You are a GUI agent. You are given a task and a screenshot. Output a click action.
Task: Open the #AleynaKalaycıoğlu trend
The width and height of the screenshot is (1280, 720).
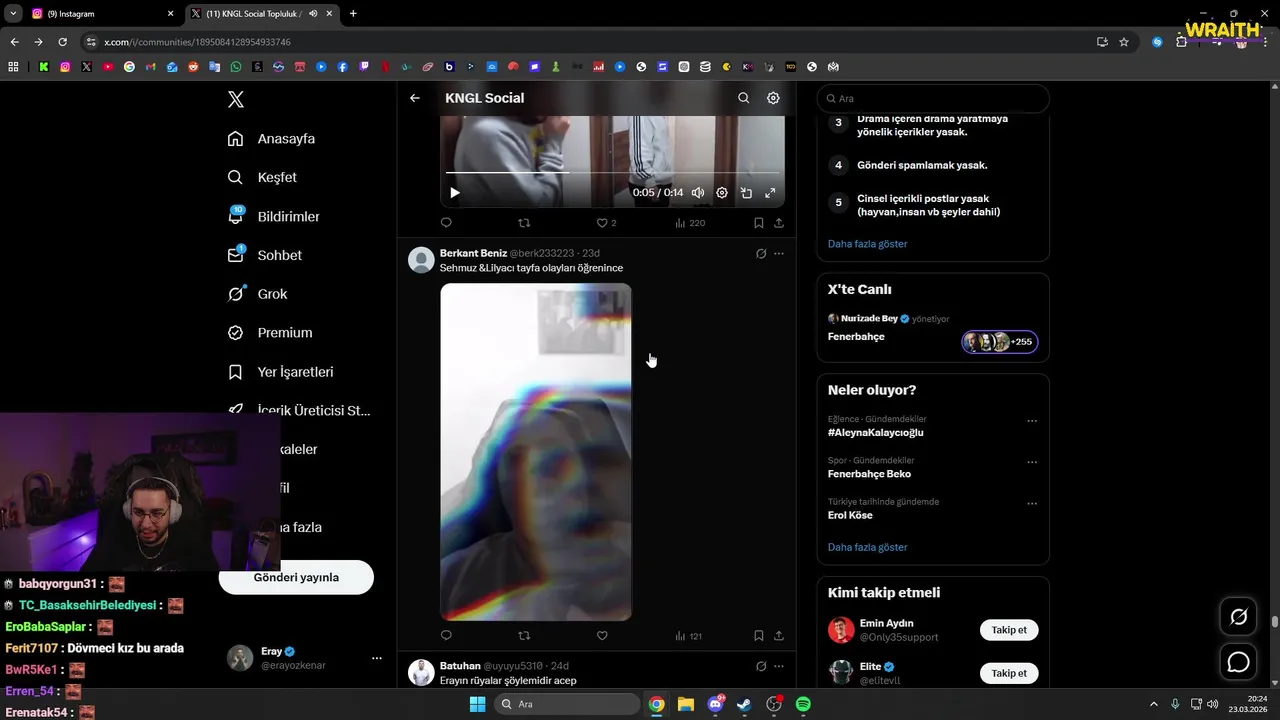coord(875,433)
